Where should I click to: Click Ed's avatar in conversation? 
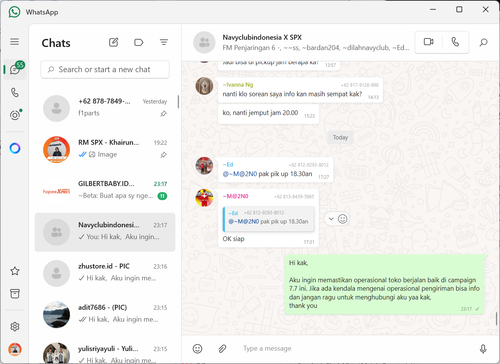click(204, 166)
